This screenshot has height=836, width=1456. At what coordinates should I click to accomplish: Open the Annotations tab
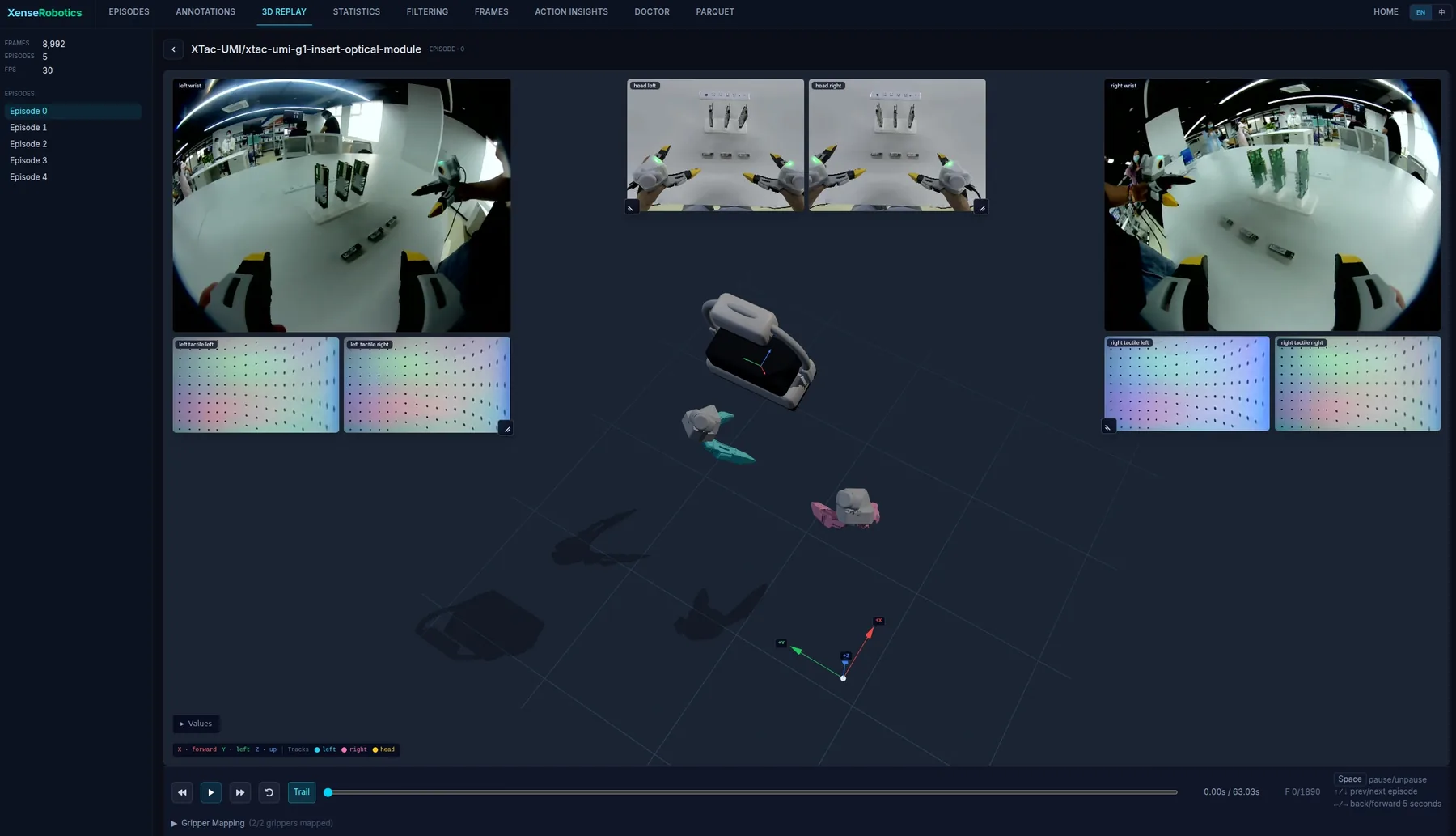pyautogui.click(x=205, y=12)
